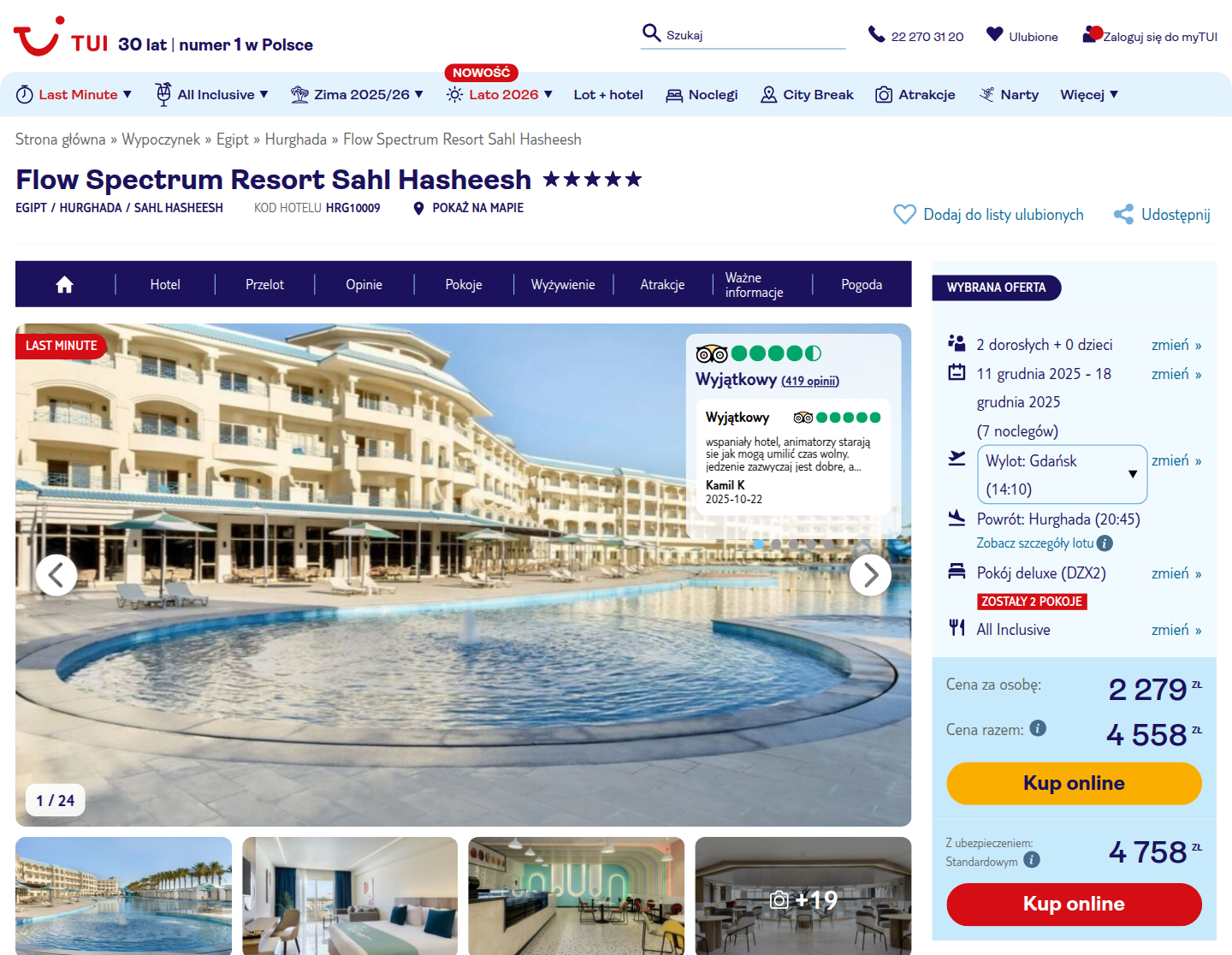The width and height of the screenshot is (1232, 955).
Task: Click Ulubione heart icon in header
Action: tap(994, 34)
